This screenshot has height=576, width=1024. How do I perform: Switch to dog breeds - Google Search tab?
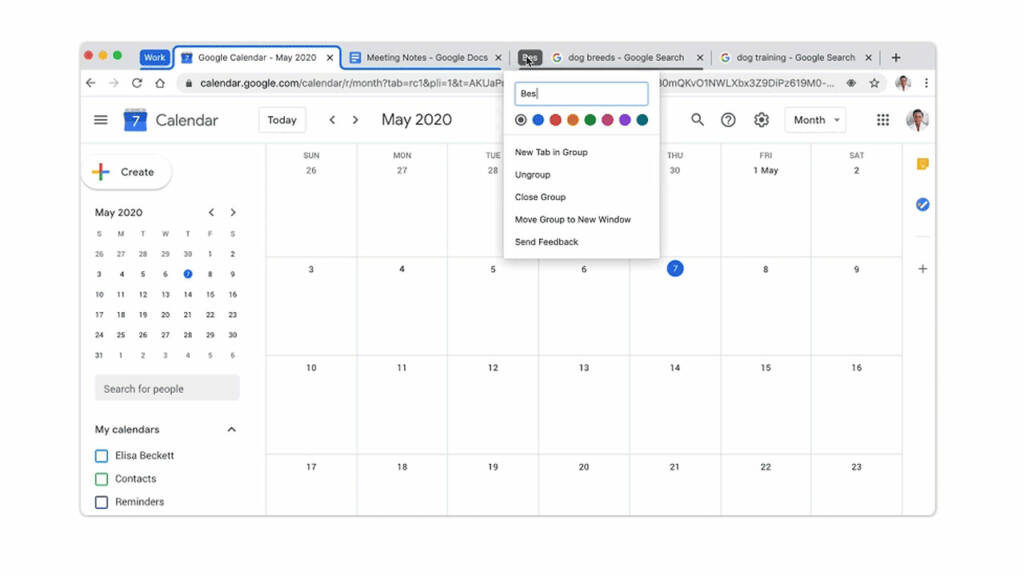[x=625, y=57]
